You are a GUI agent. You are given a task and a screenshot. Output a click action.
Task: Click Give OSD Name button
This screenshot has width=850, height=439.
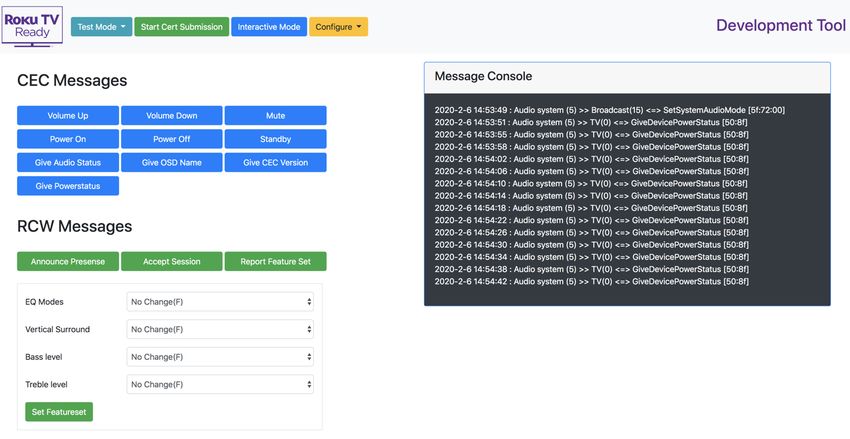pos(171,162)
